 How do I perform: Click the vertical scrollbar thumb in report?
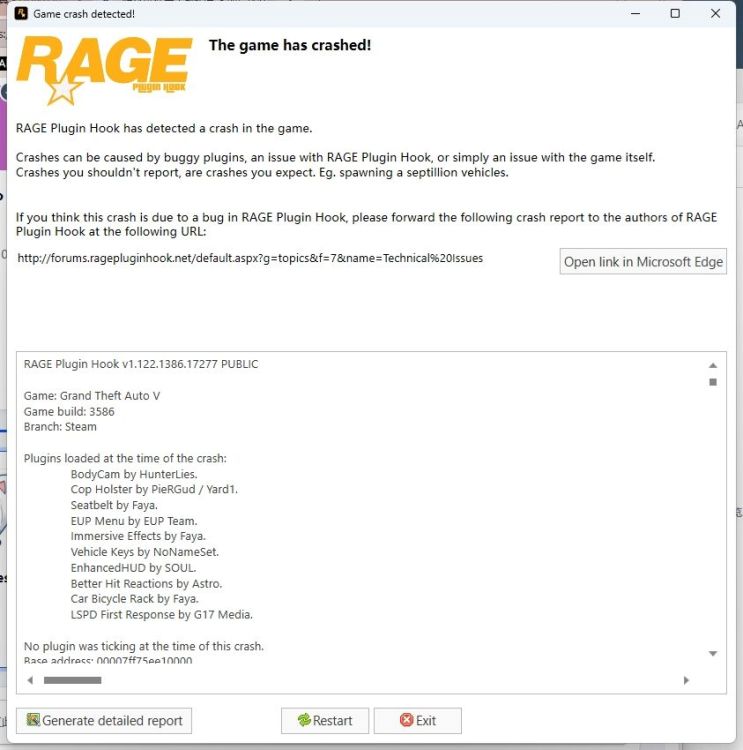(x=713, y=382)
